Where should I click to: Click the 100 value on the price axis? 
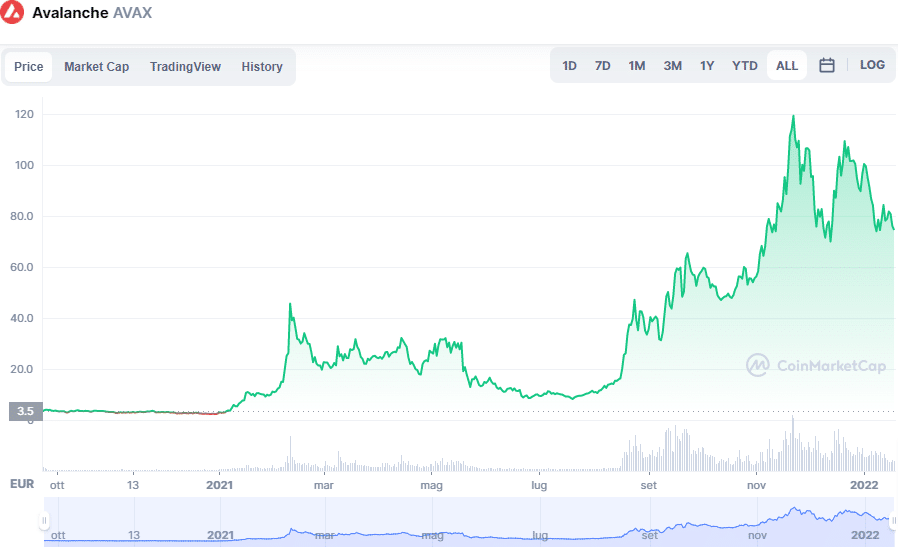tap(24, 165)
